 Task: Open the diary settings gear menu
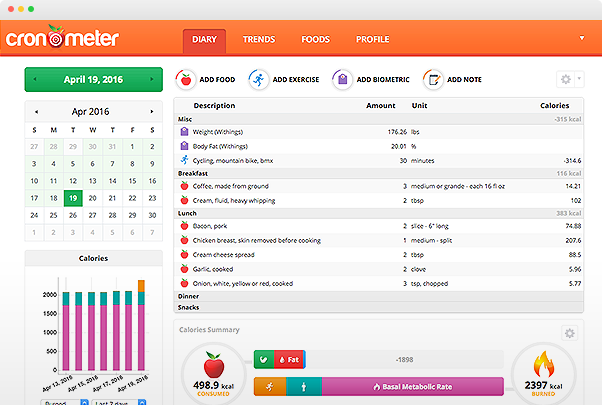click(x=569, y=79)
